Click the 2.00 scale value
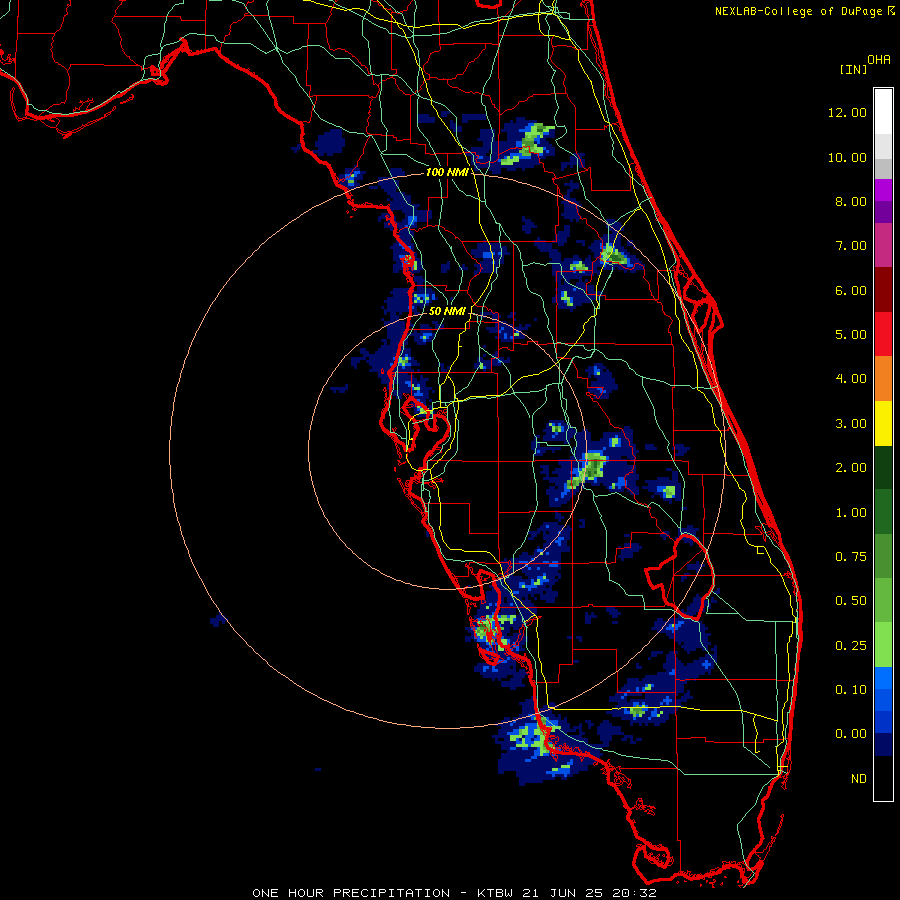This screenshot has width=900, height=900. click(x=851, y=468)
